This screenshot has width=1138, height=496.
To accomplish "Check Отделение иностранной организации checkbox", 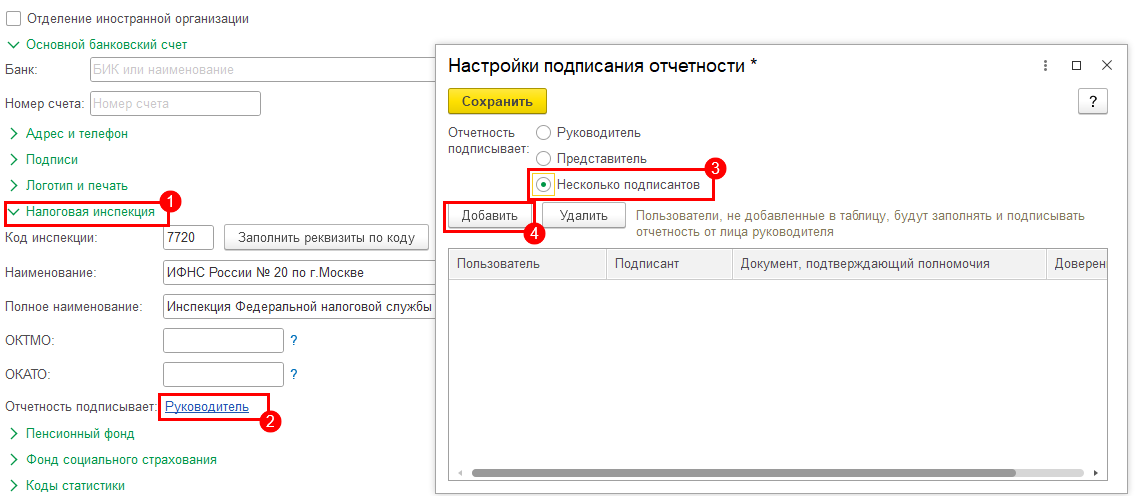I will tap(13, 18).
